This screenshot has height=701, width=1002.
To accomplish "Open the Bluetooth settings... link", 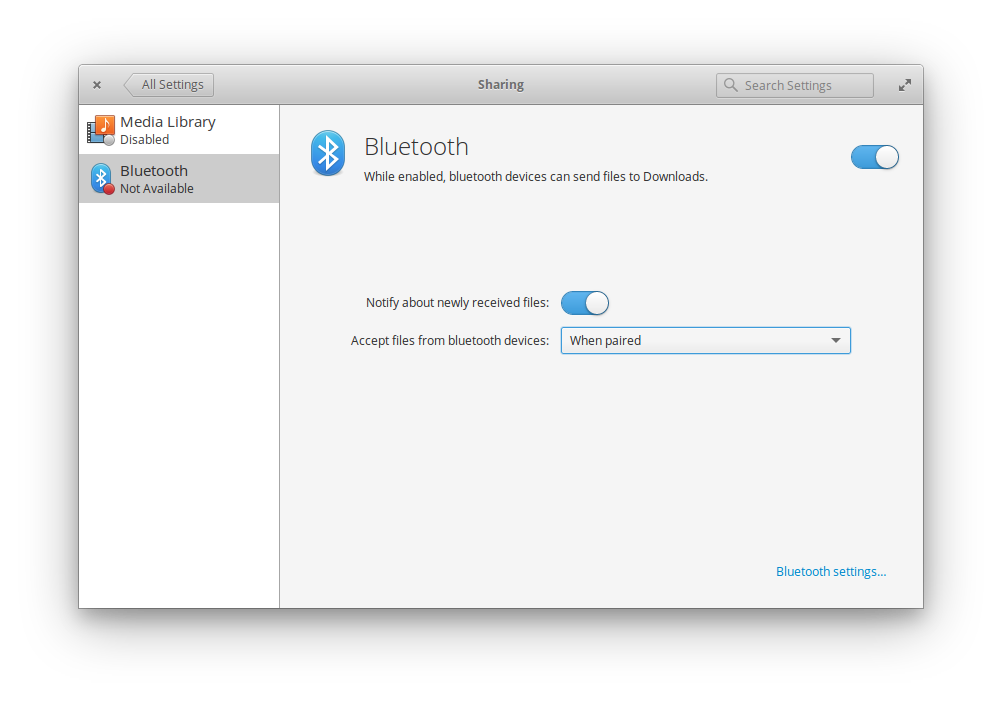I will [x=831, y=572].
